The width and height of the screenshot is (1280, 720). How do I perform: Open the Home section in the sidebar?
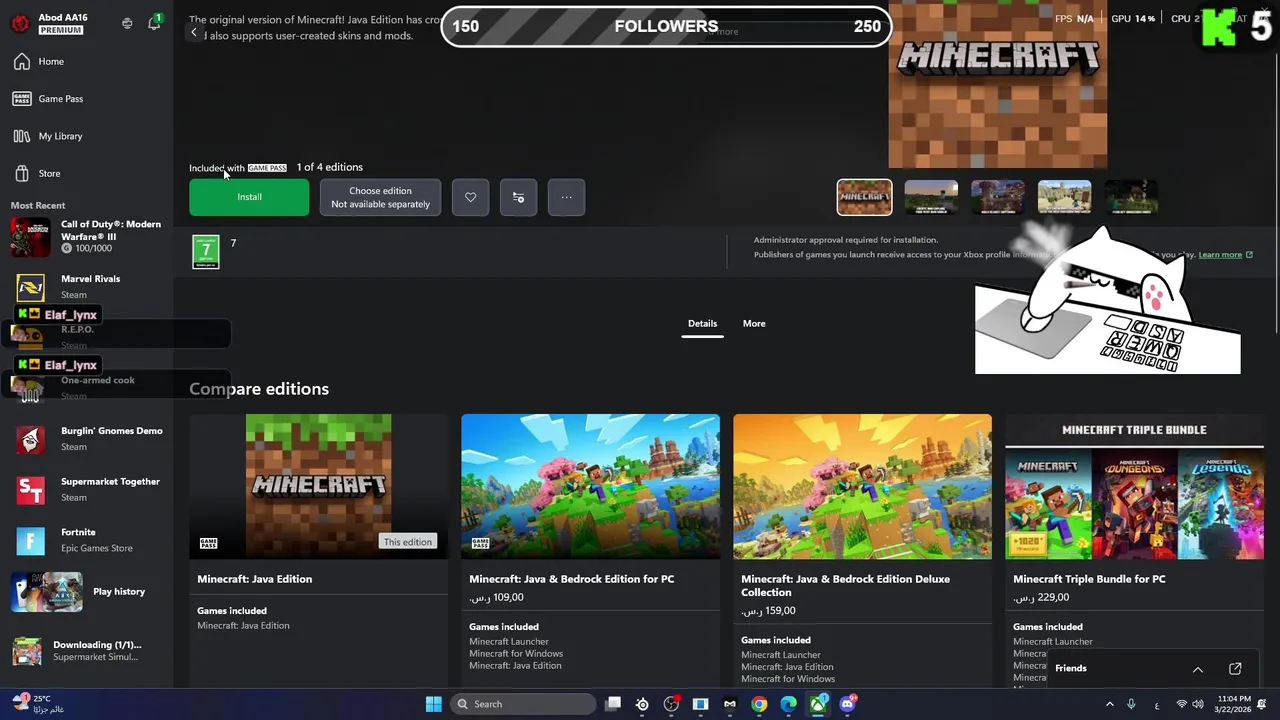click(51, 61)
